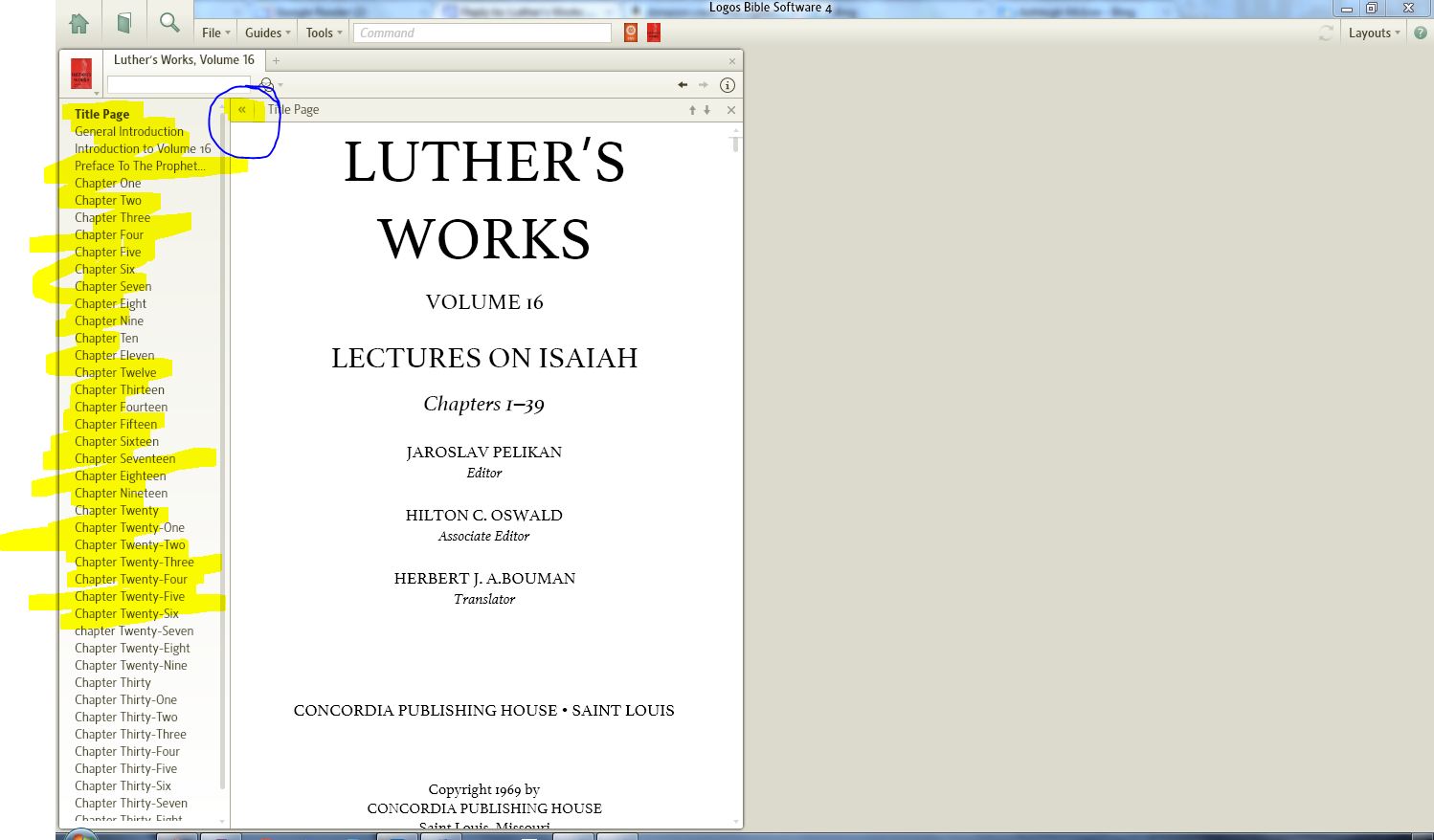Jump to next section with down arrow

tap(707, 110)
